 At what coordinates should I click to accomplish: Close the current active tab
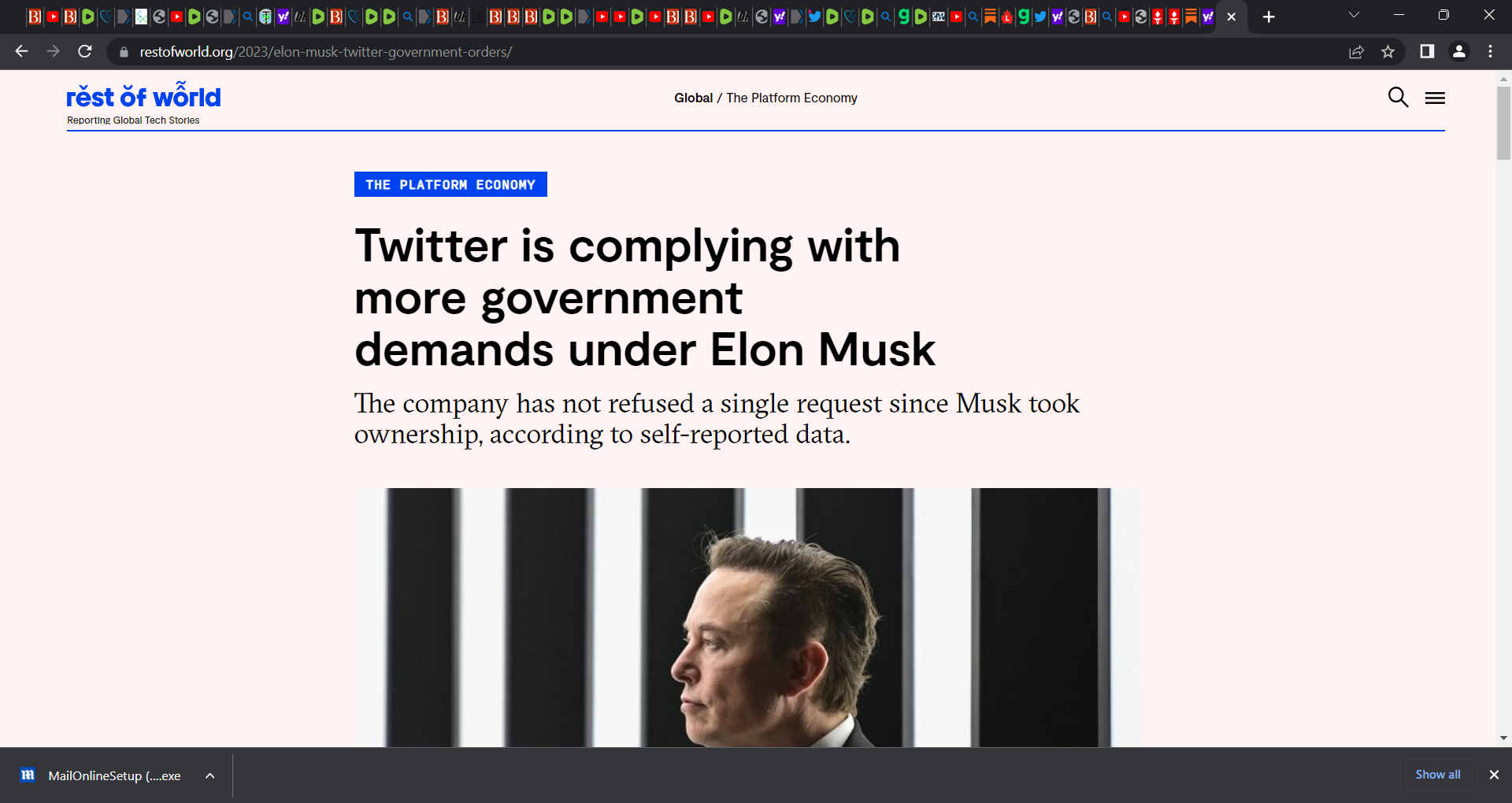tap(1232, 17)
